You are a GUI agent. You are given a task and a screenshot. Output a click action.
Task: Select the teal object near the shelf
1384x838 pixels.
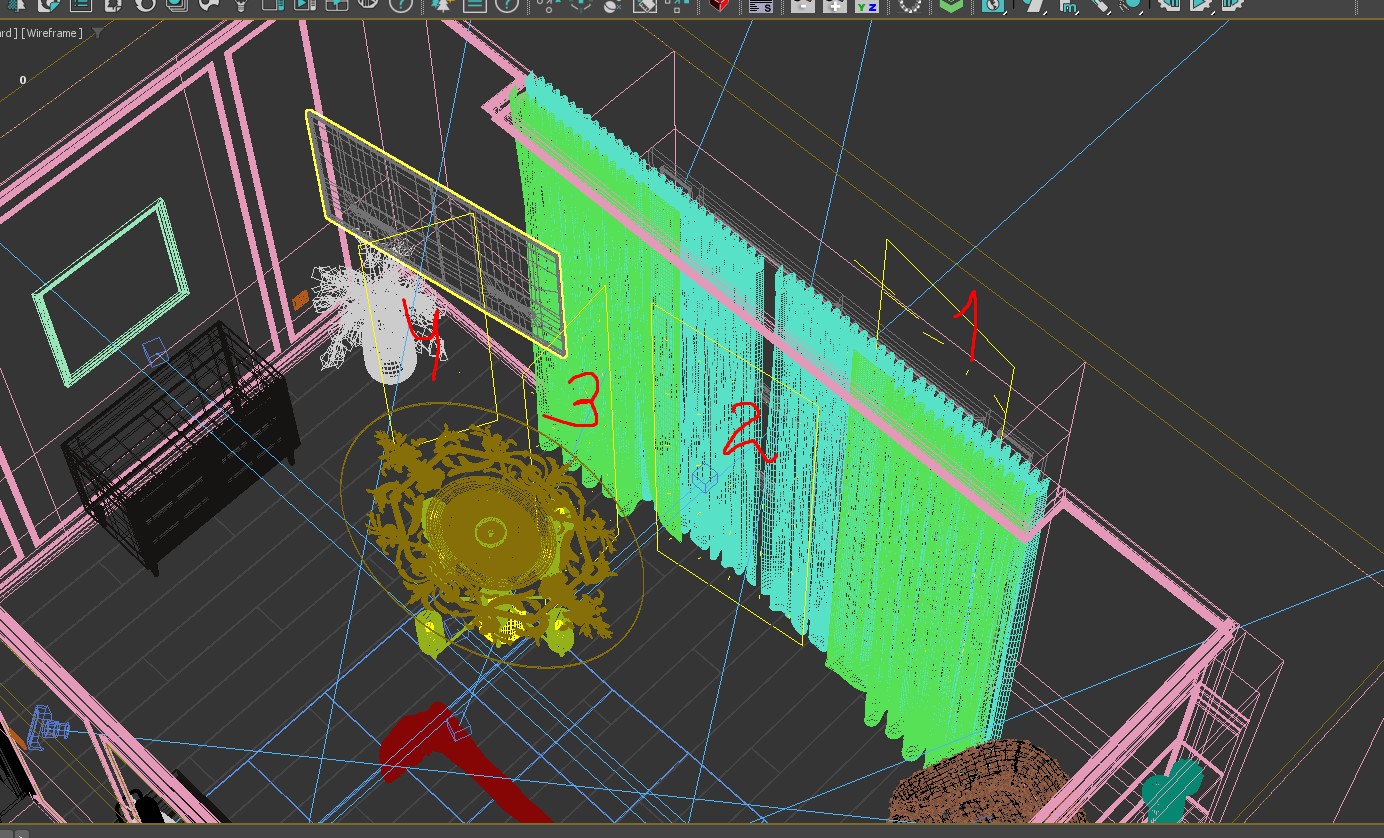point(1172,787)
